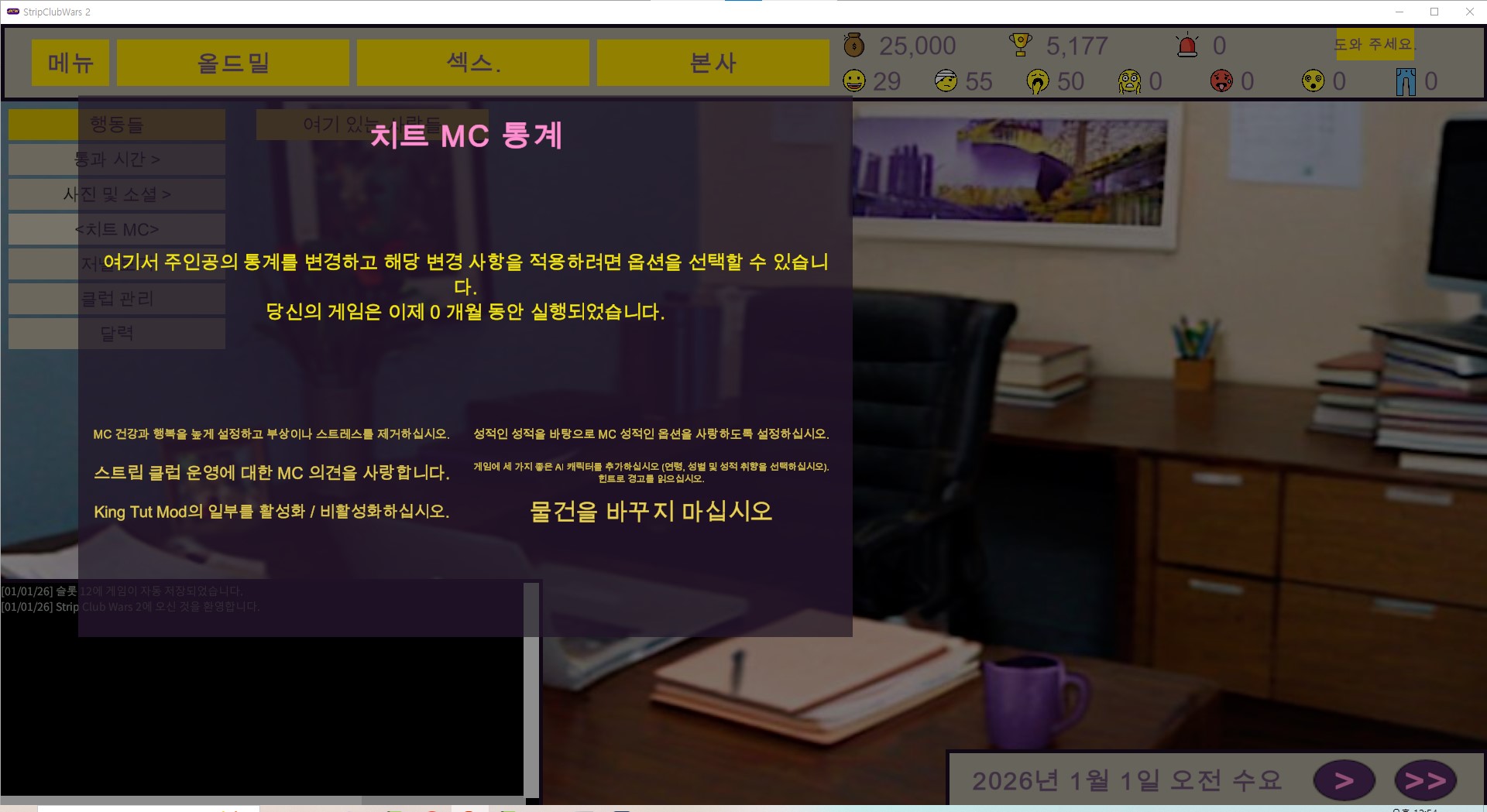
Task: Click the 치트 MC 통계 heading
Action: click(466, 136)
